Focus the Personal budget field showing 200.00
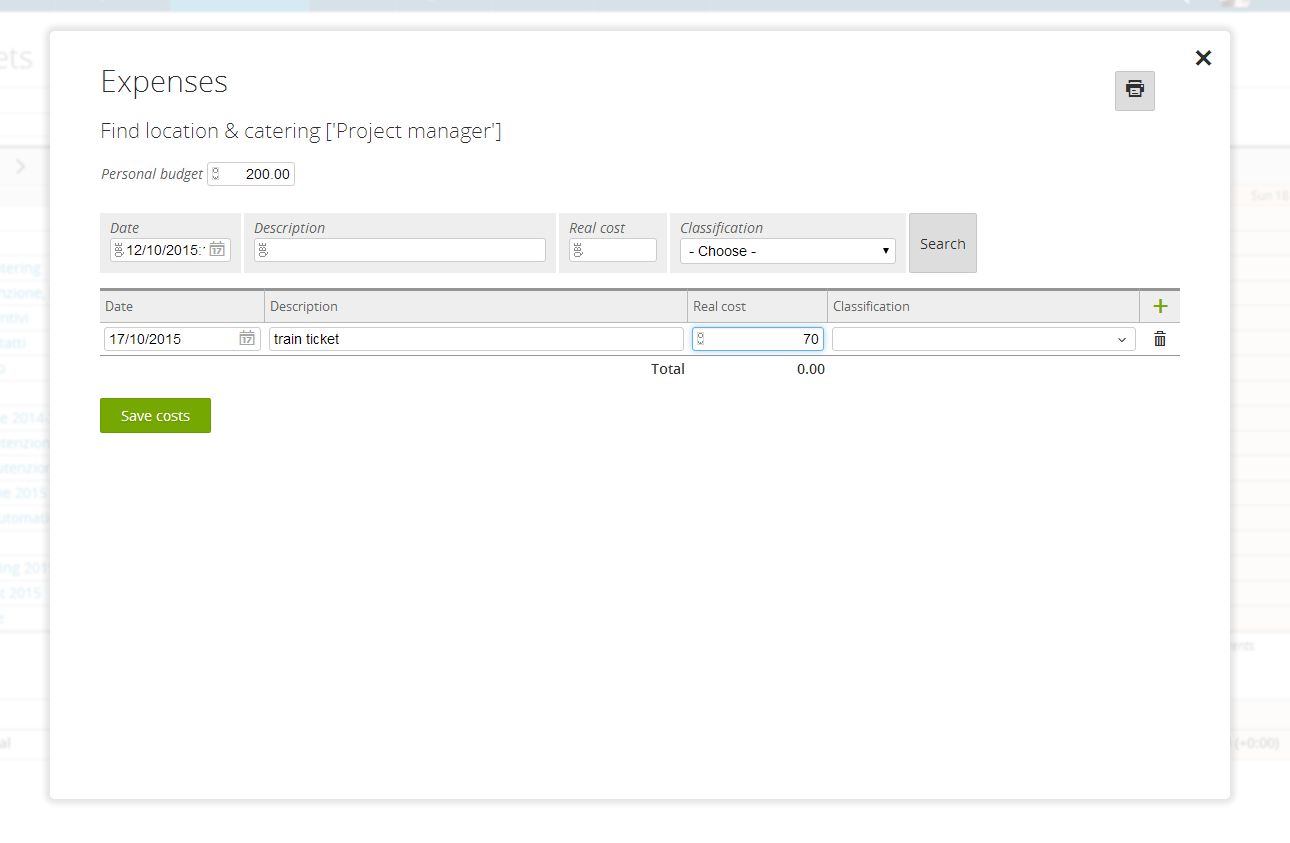Image resolution: width=1290 pixels, height=843 pixels. [x=251, y=174]
